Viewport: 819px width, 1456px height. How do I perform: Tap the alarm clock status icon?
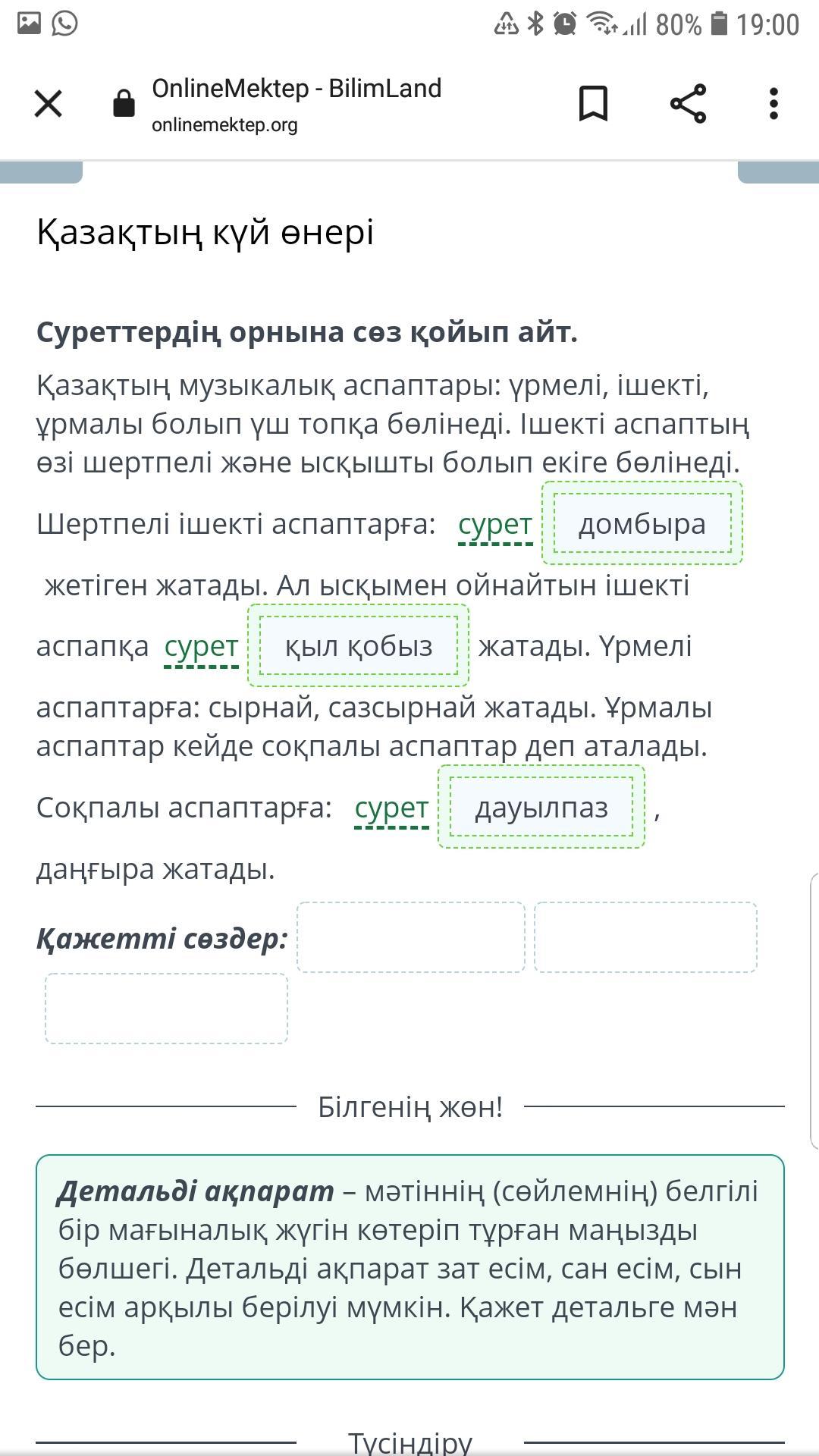[564, 24]
